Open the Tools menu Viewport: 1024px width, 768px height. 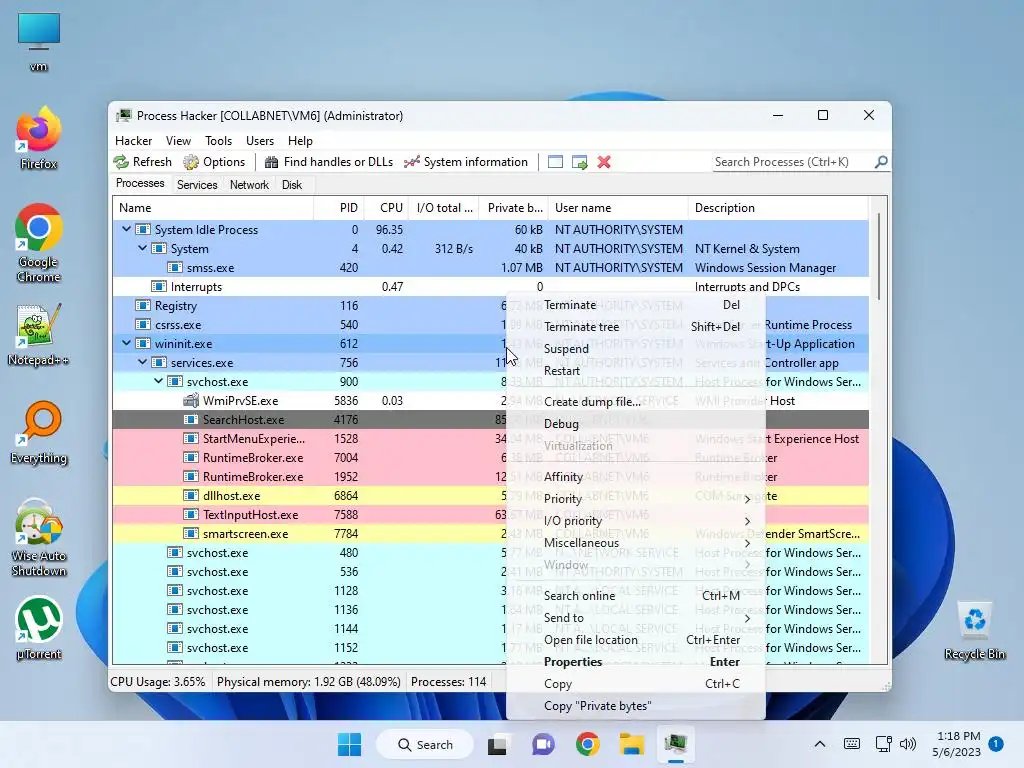[218, 140]
